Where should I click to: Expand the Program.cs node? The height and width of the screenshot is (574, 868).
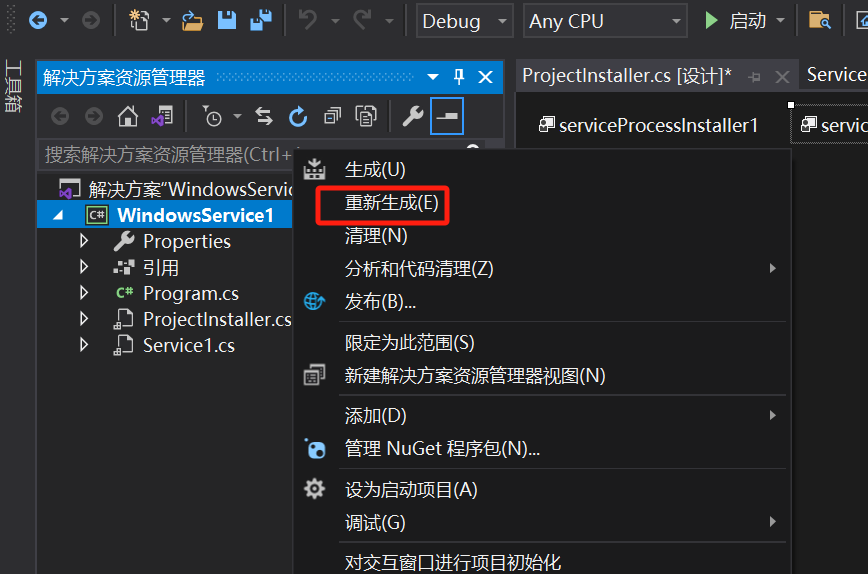84,292
